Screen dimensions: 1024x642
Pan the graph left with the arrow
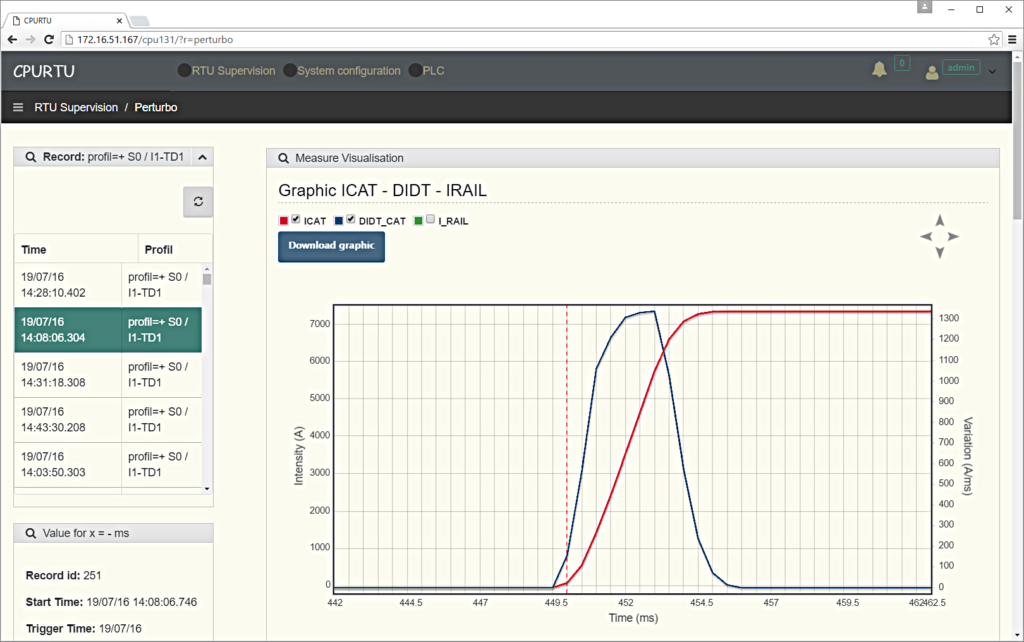(x=926, y=237)
